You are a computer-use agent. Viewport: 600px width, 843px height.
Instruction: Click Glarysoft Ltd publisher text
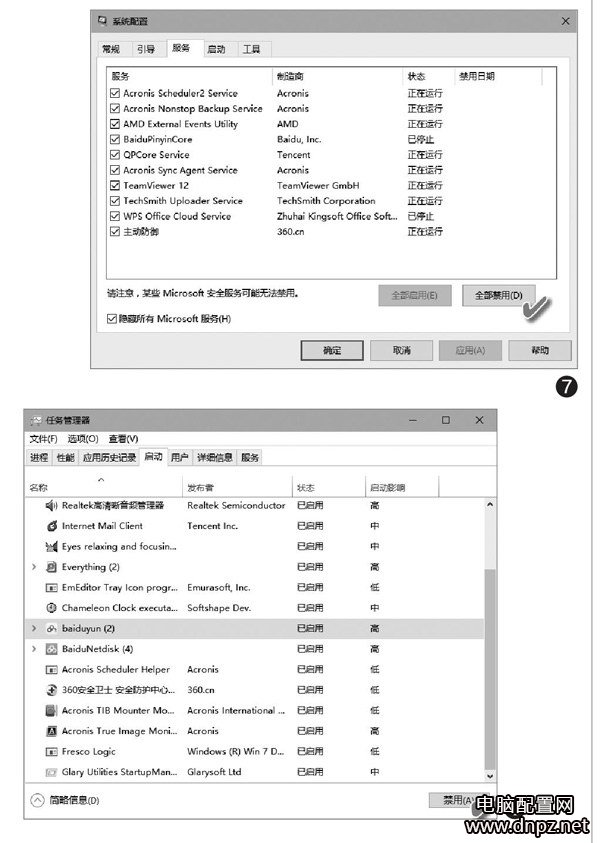(x=214, y=772)
